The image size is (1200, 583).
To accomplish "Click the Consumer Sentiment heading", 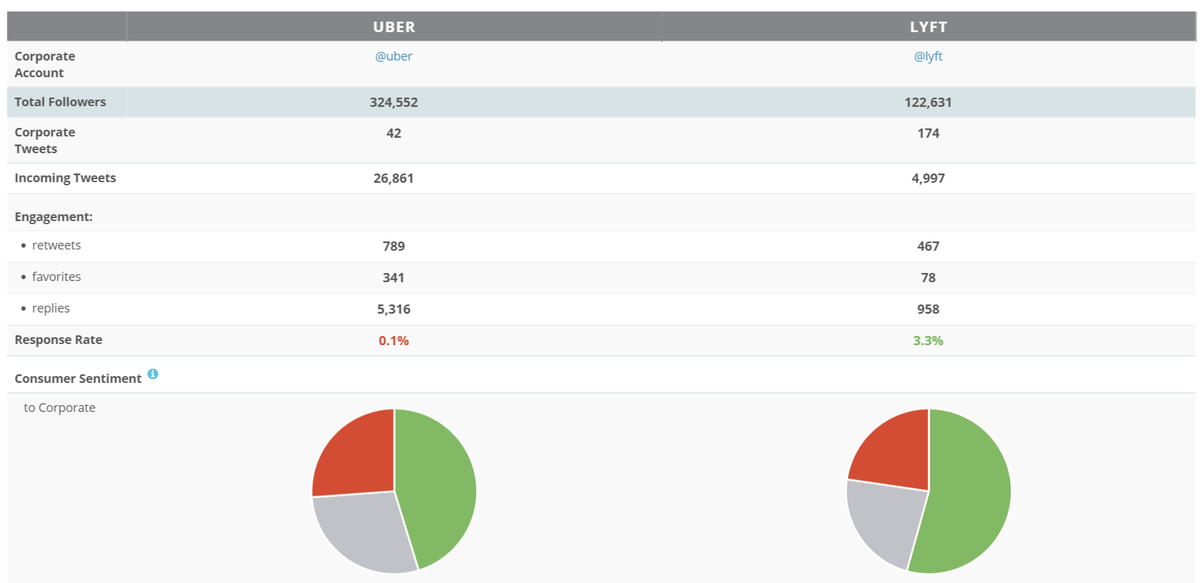I will click(x=78, y=379).
